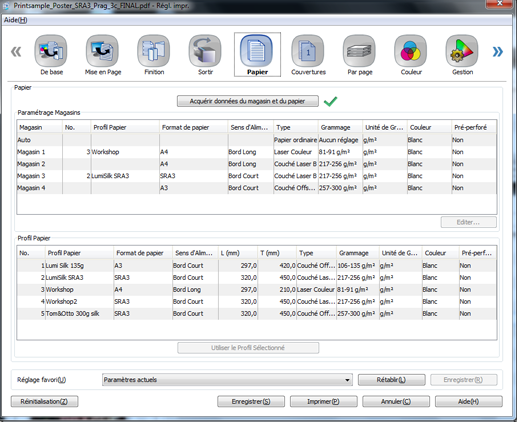517x422 pixels.
Task: Open the Sortir output icon
Action: click(x=205, y=51)
